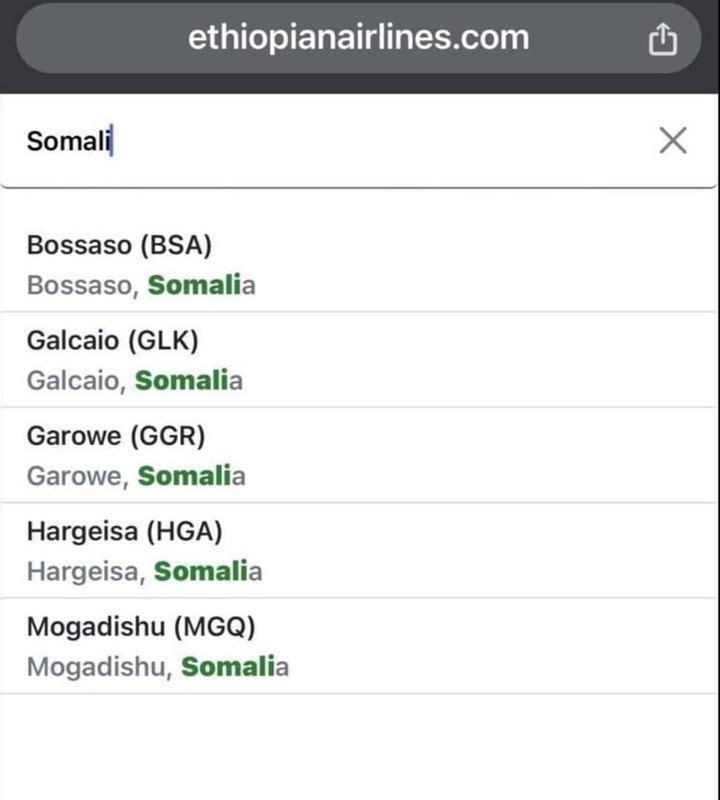The width and height of the screenshot is (720, 800).
Task: Tap the ethiopianairlines.com URL text
Action: 358,38
